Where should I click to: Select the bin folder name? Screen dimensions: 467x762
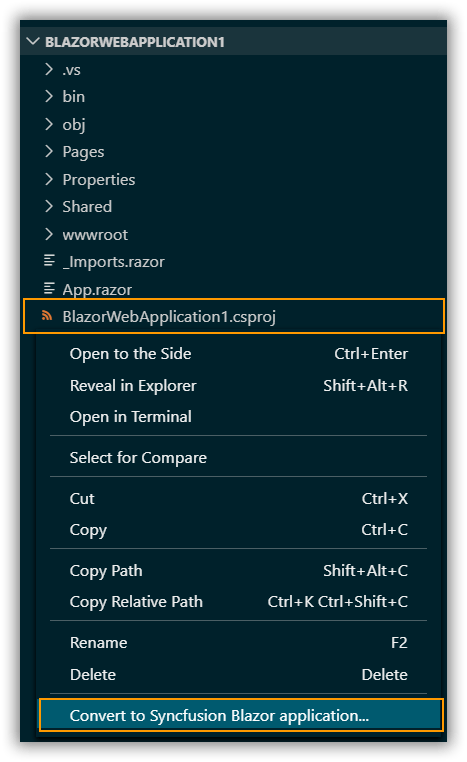click(73, 97)
